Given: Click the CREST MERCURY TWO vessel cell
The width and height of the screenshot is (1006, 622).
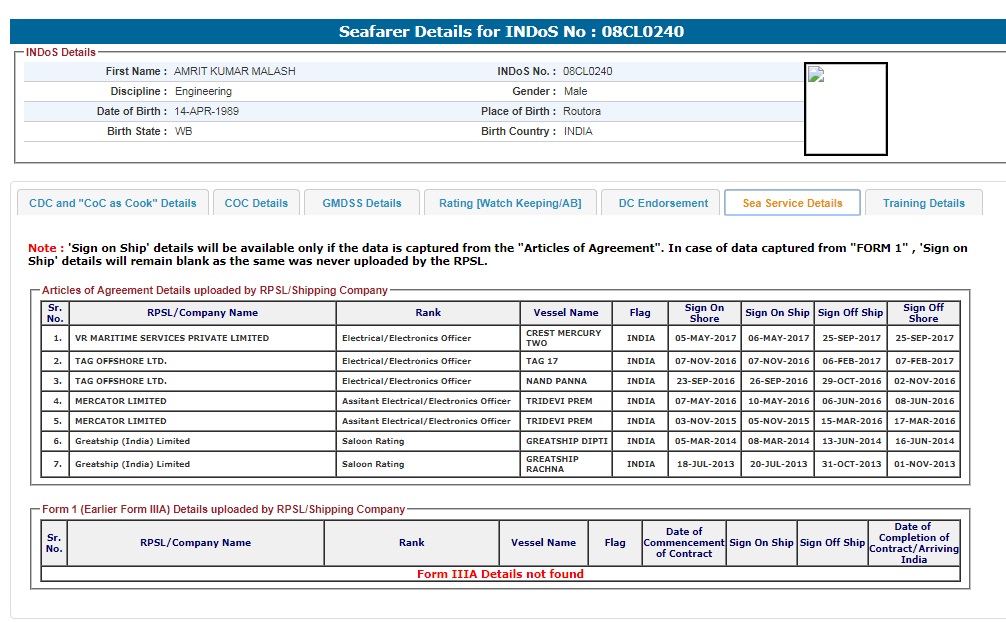Looking at the screenshot, I should tap(566, 338).
